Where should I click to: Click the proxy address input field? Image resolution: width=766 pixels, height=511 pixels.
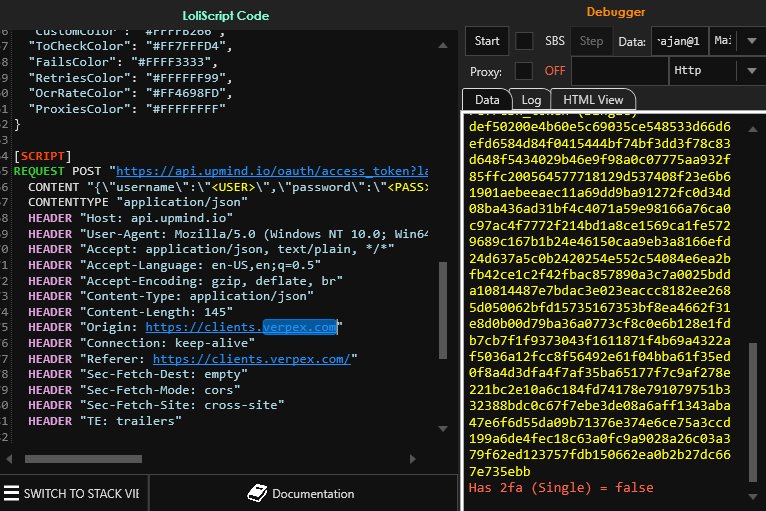[619, 71]
